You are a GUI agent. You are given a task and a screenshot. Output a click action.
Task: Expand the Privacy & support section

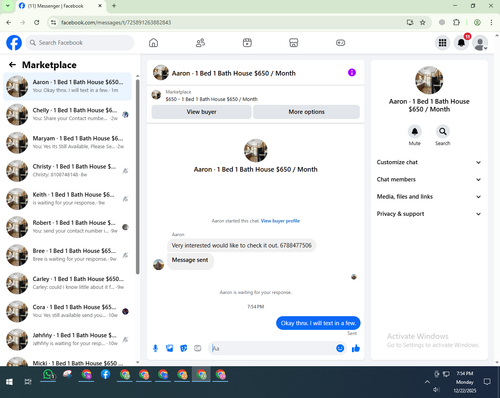click(x=429, y=214)
